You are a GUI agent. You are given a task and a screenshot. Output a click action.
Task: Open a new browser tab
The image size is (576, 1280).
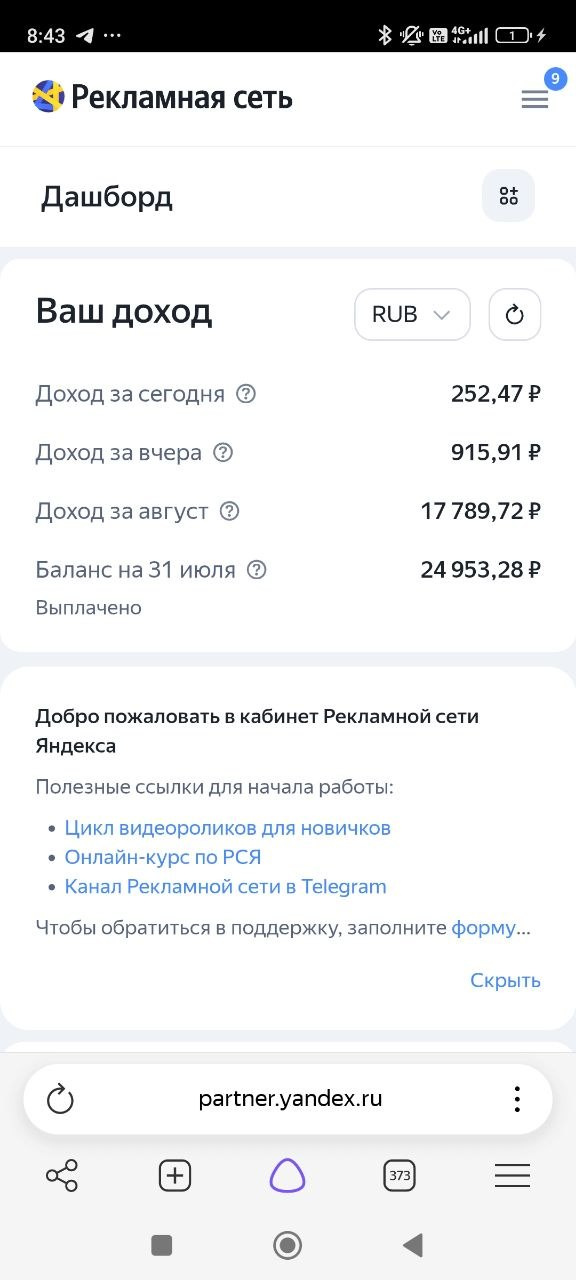point(175,1176)
